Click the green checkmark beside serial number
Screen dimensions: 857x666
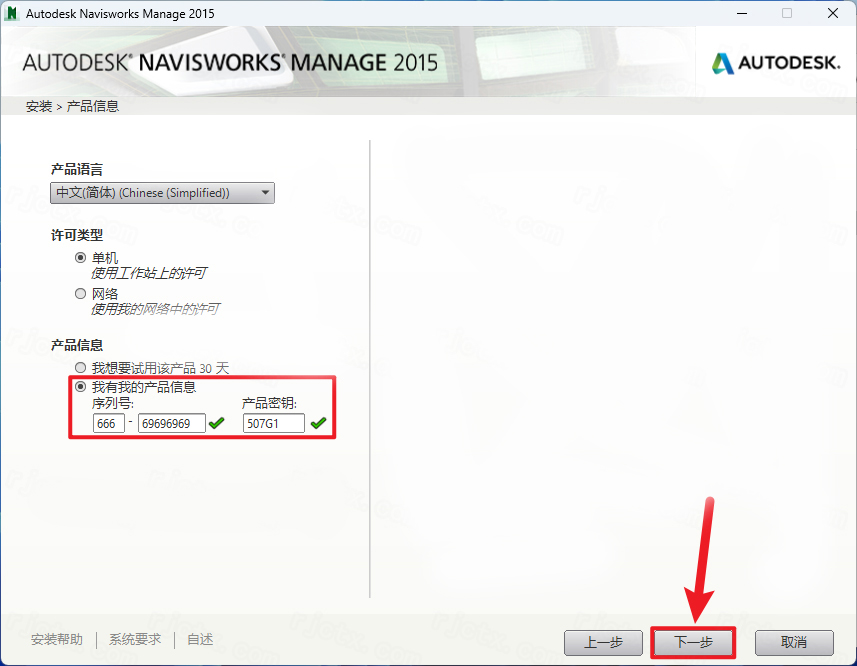[216, 423]
